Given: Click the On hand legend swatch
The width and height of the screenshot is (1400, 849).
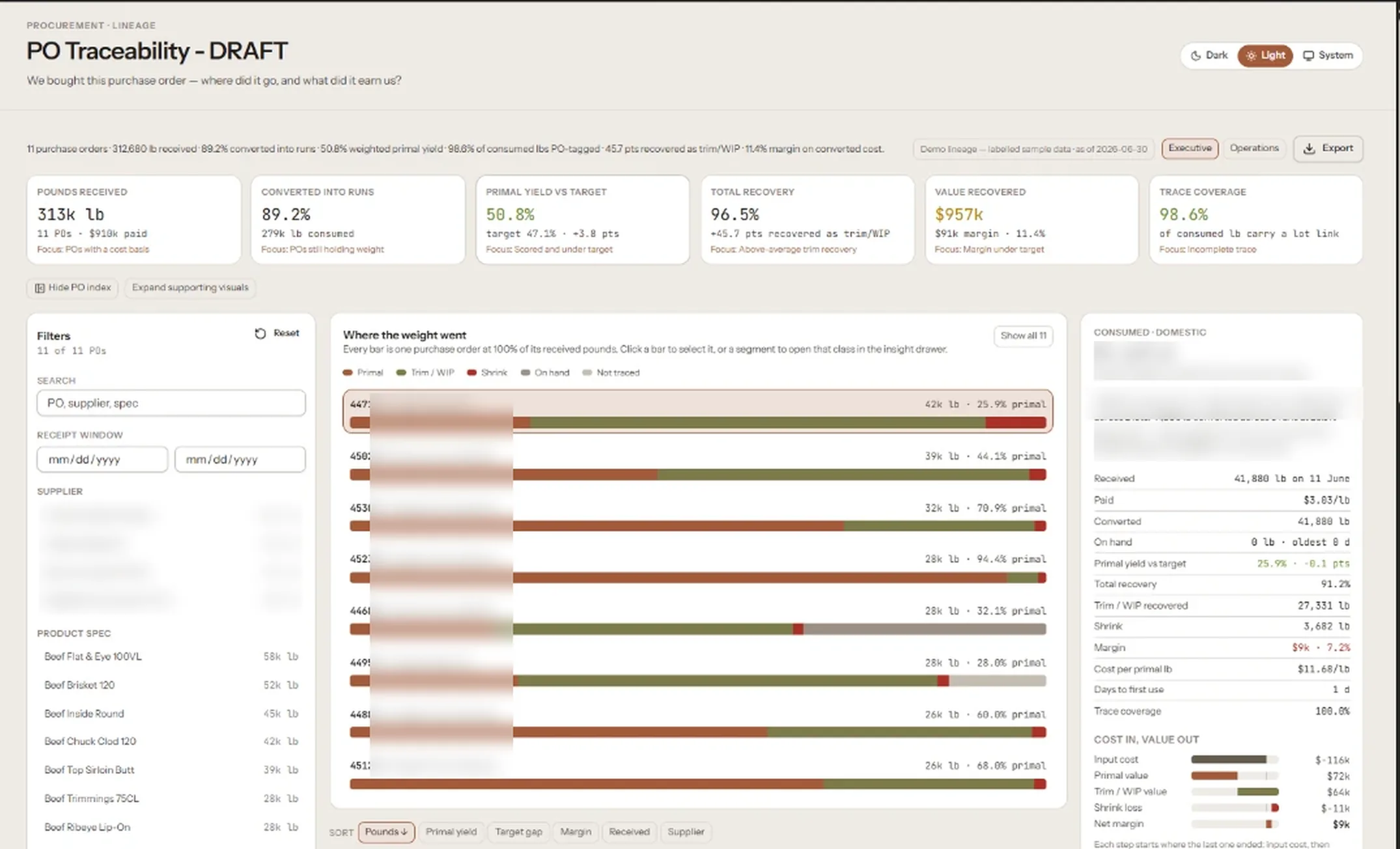Looking at the screenshot, I should coord(525,373).
